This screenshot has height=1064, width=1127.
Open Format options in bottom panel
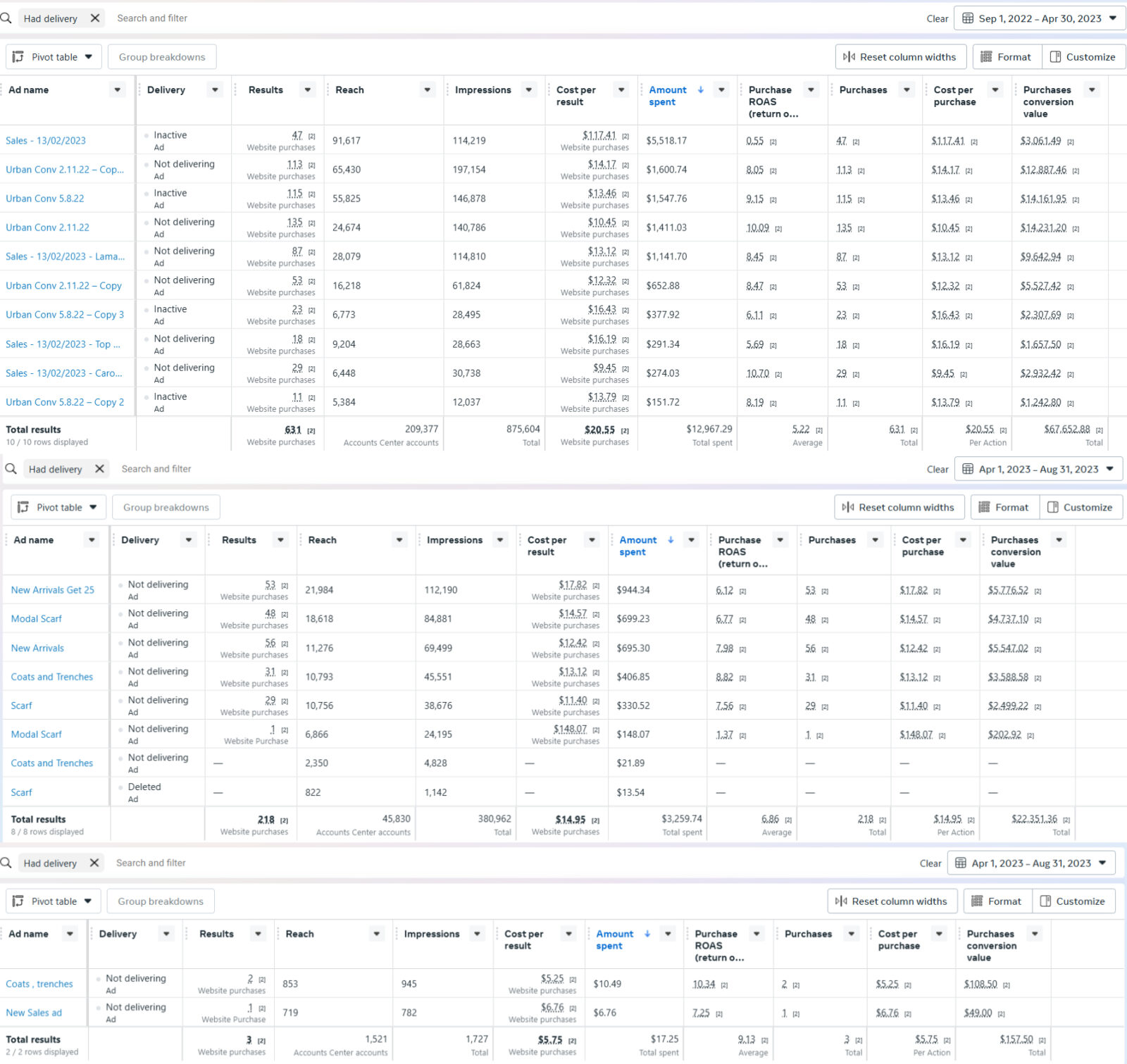(x=997, y=901)
